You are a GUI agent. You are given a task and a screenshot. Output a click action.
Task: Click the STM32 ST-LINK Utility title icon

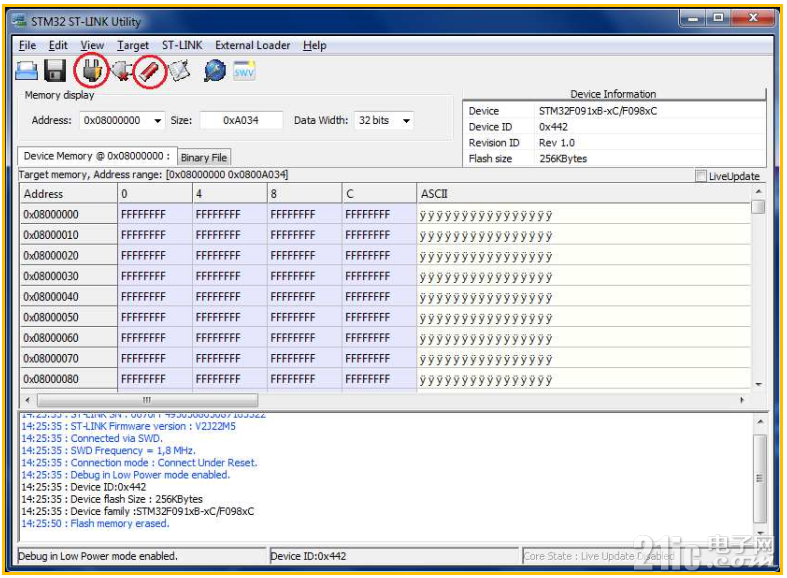[x=20, y=21]
